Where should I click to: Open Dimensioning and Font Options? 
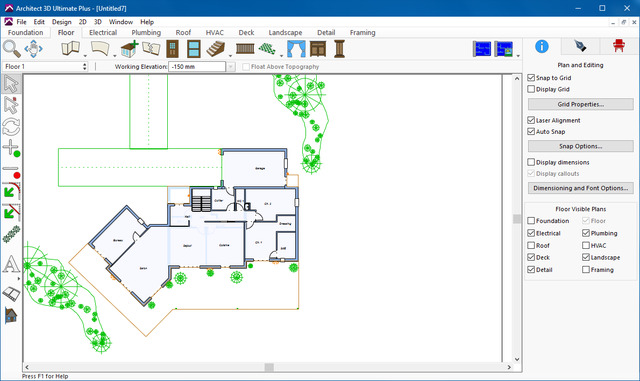580,188
